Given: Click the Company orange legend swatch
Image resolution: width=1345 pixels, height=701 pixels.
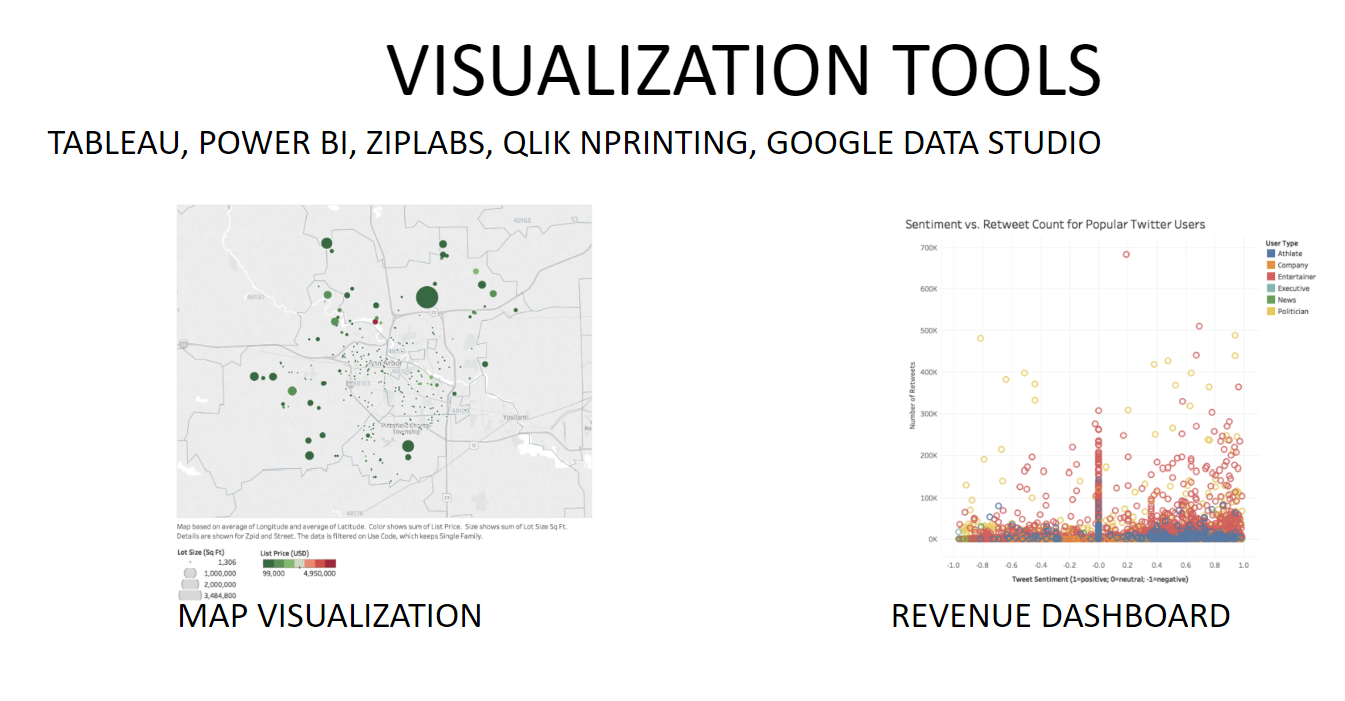Looking at the screenshot, I should [1270, 265].
